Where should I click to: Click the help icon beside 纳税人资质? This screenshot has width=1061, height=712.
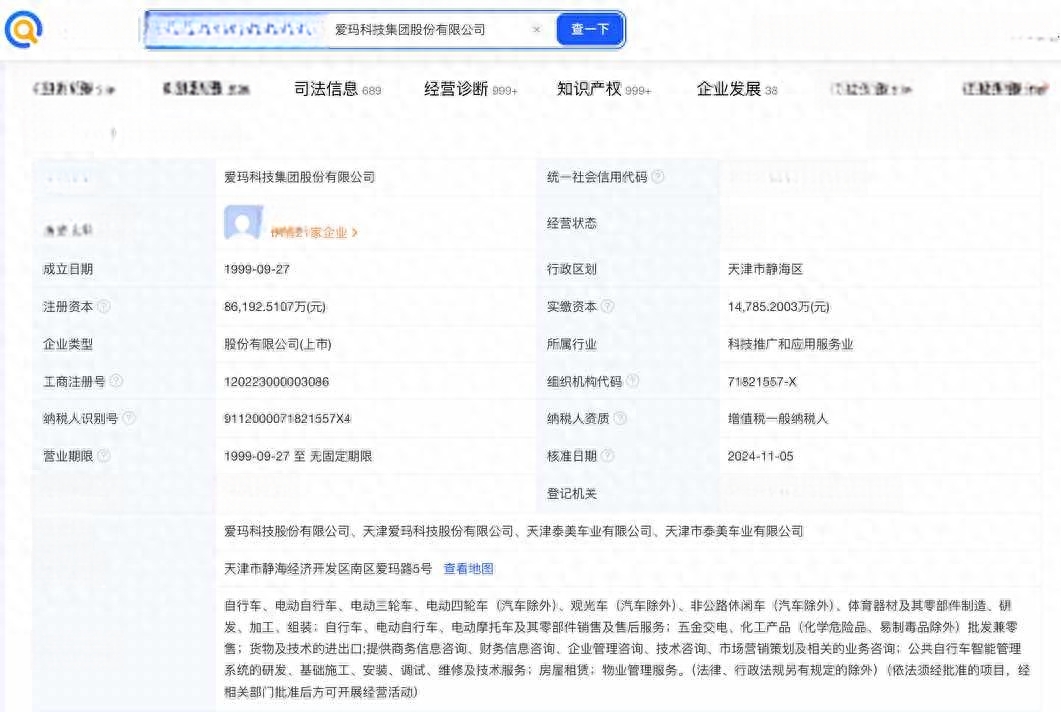click(620, 418)
